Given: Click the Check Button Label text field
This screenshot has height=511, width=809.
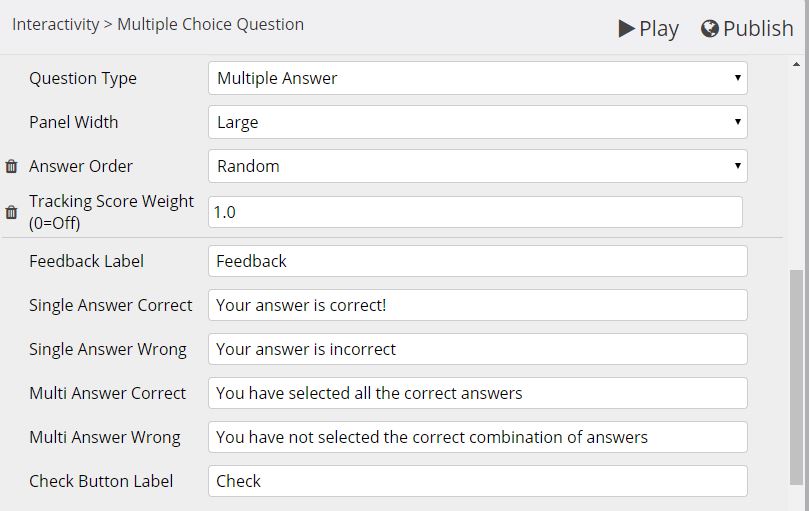Looking at the screenshot, I should point(478,481).
